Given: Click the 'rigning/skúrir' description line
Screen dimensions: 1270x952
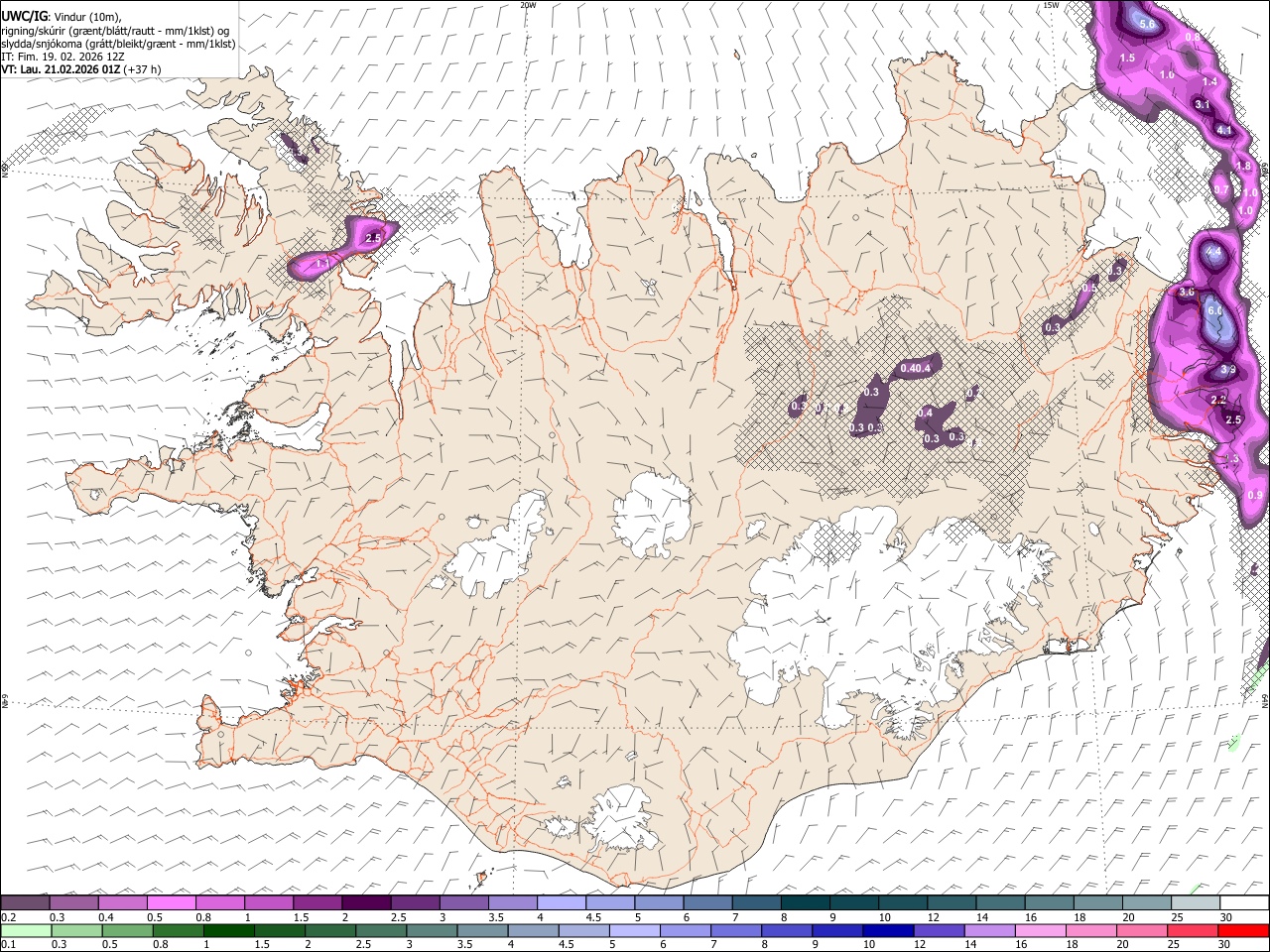Looking at the screenshot, I should click(115, 31).
